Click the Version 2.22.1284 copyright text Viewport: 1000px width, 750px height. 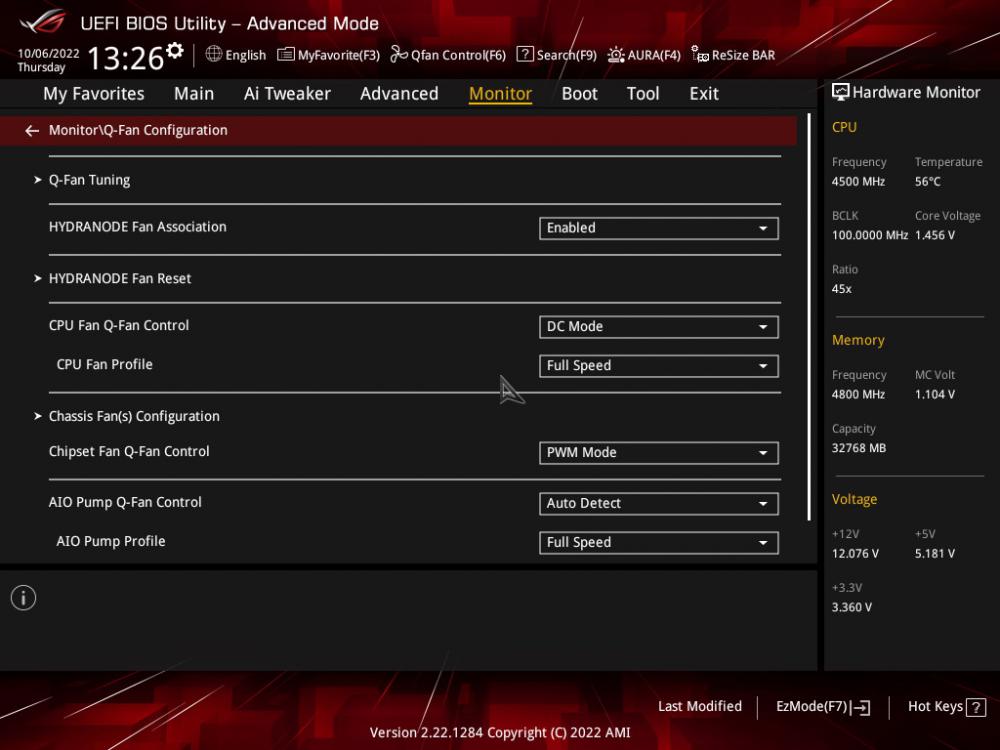click(500, 733)
